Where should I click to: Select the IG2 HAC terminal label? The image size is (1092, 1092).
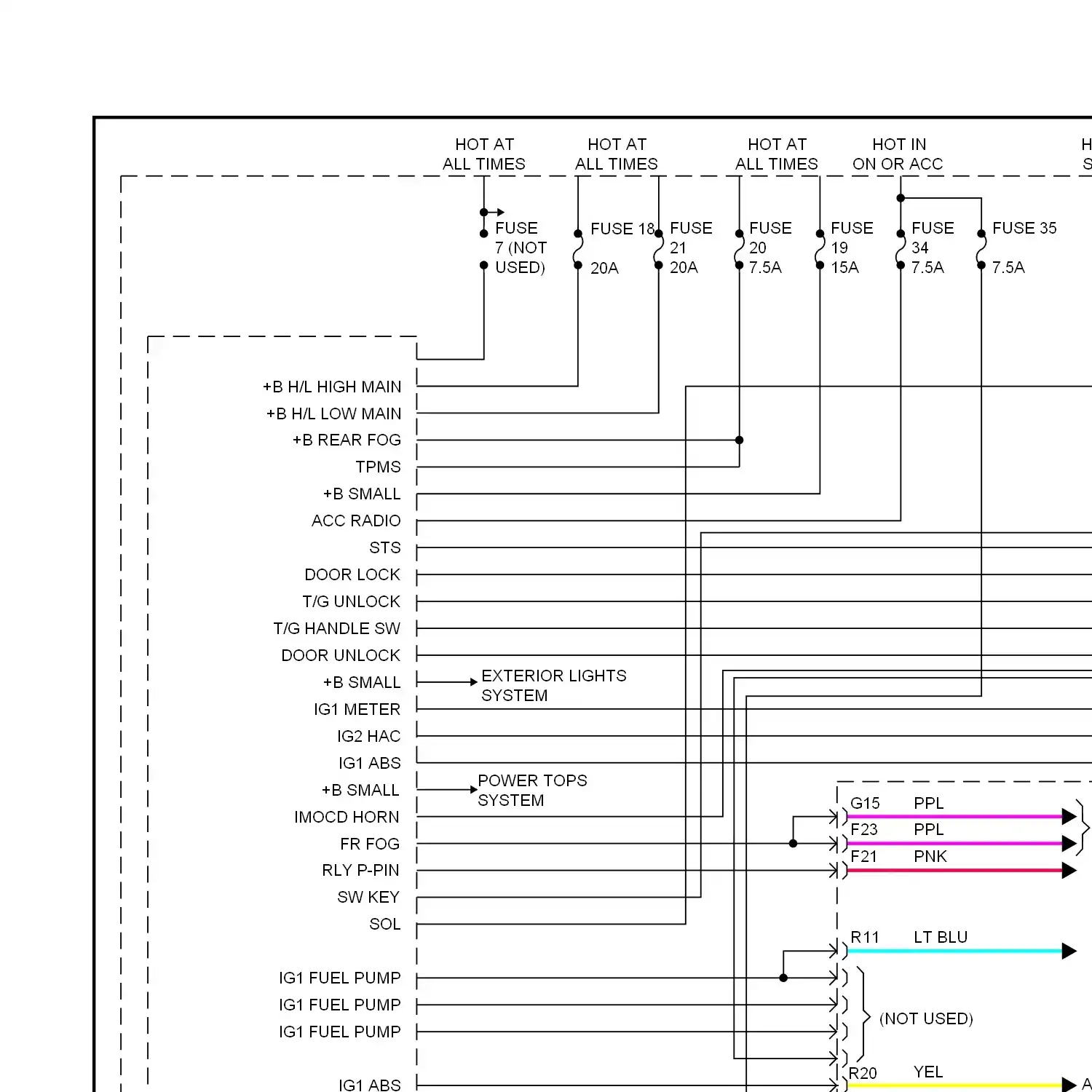pyautogui.click(x=368, y=736)
